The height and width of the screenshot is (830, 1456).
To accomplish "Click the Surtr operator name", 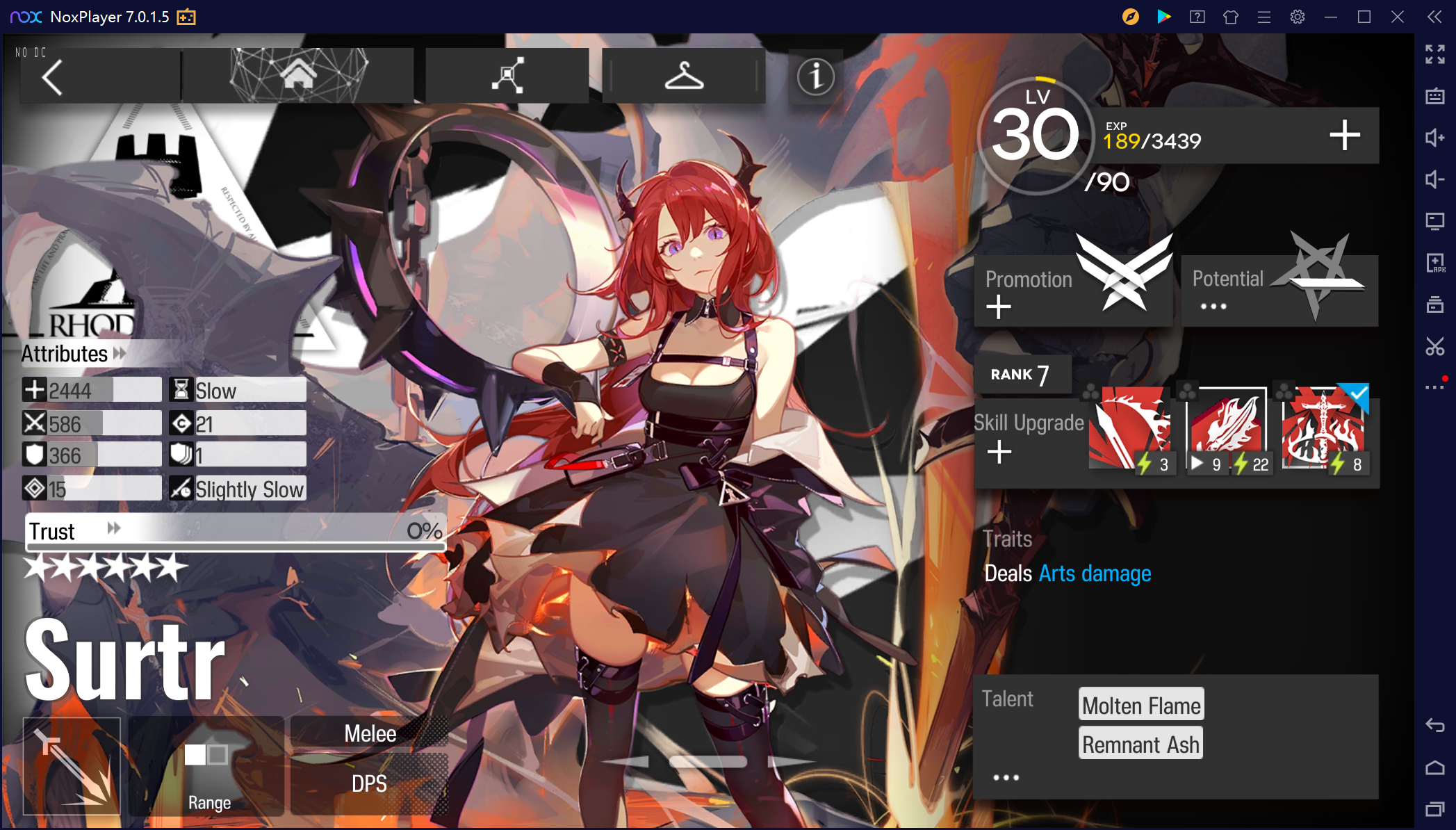I will click(125, 659).
